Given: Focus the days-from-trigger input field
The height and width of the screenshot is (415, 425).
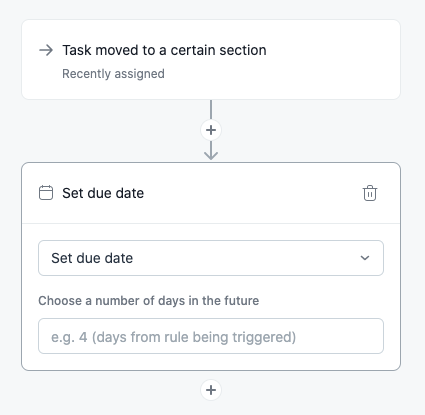Looking at the screenshot, I should click(x=211, y=336).
